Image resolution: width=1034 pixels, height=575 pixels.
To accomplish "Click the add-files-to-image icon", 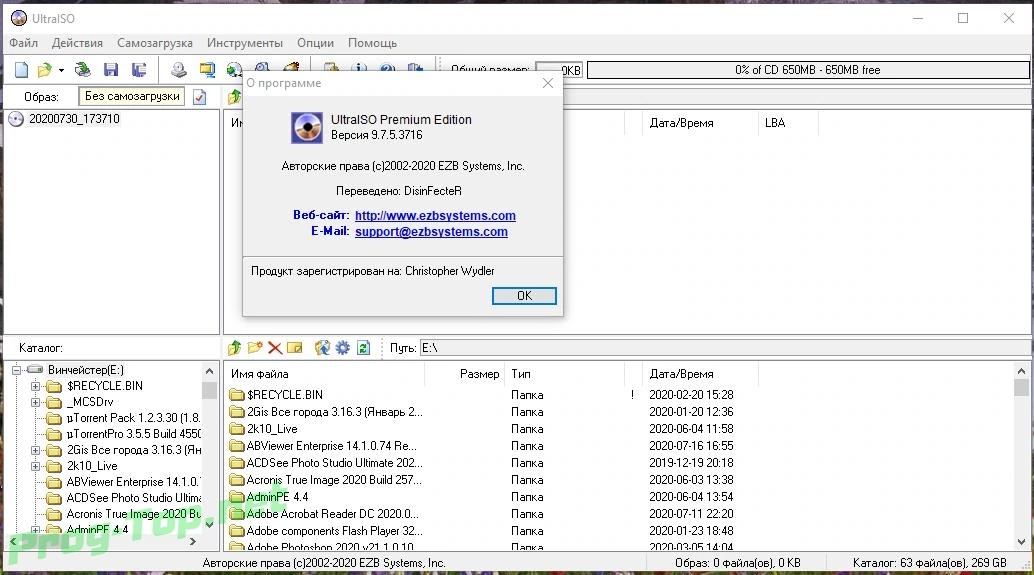I will tap(322, 348).
